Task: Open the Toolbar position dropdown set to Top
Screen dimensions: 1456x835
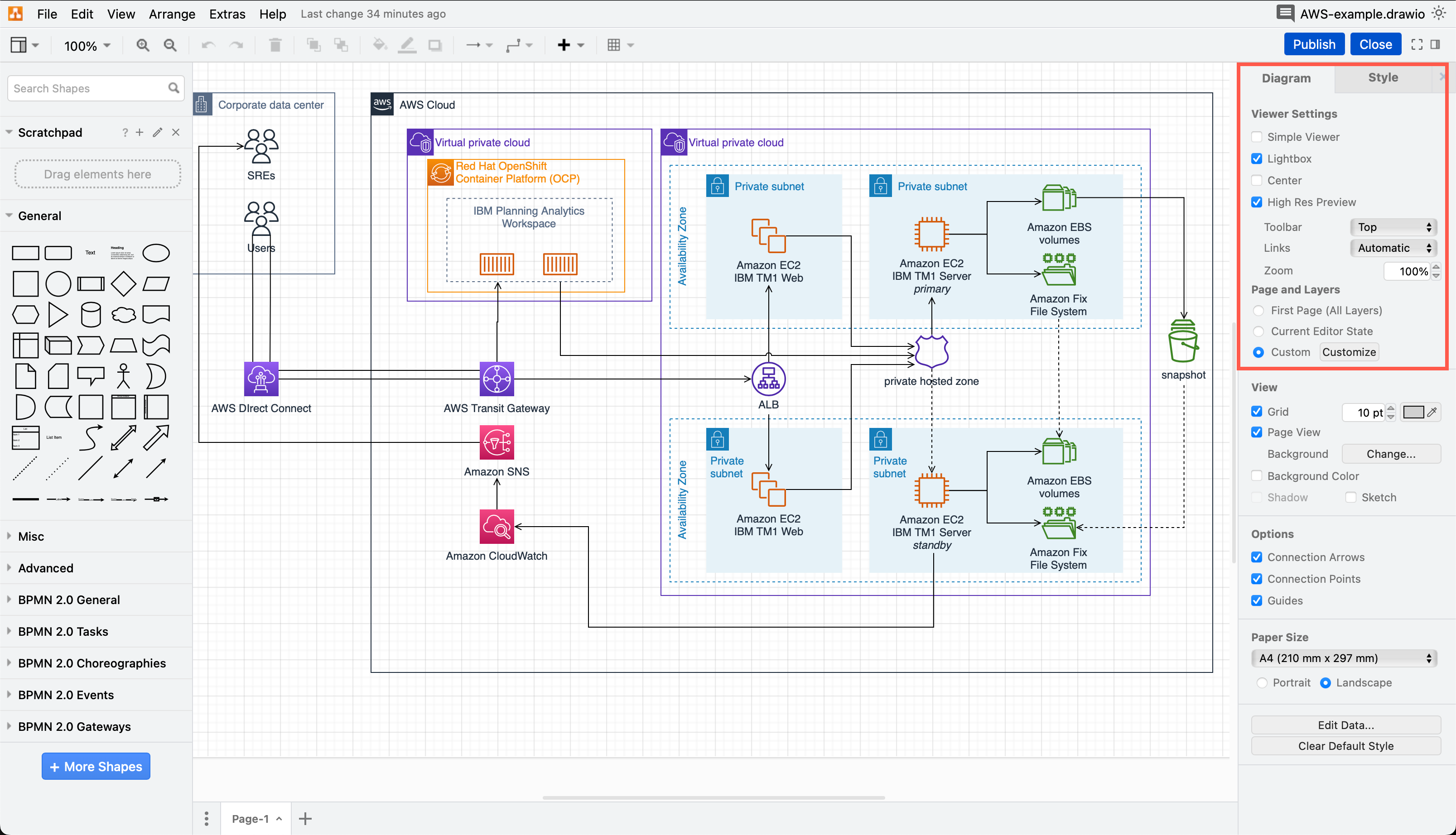Action: [x=1393, y=226]
